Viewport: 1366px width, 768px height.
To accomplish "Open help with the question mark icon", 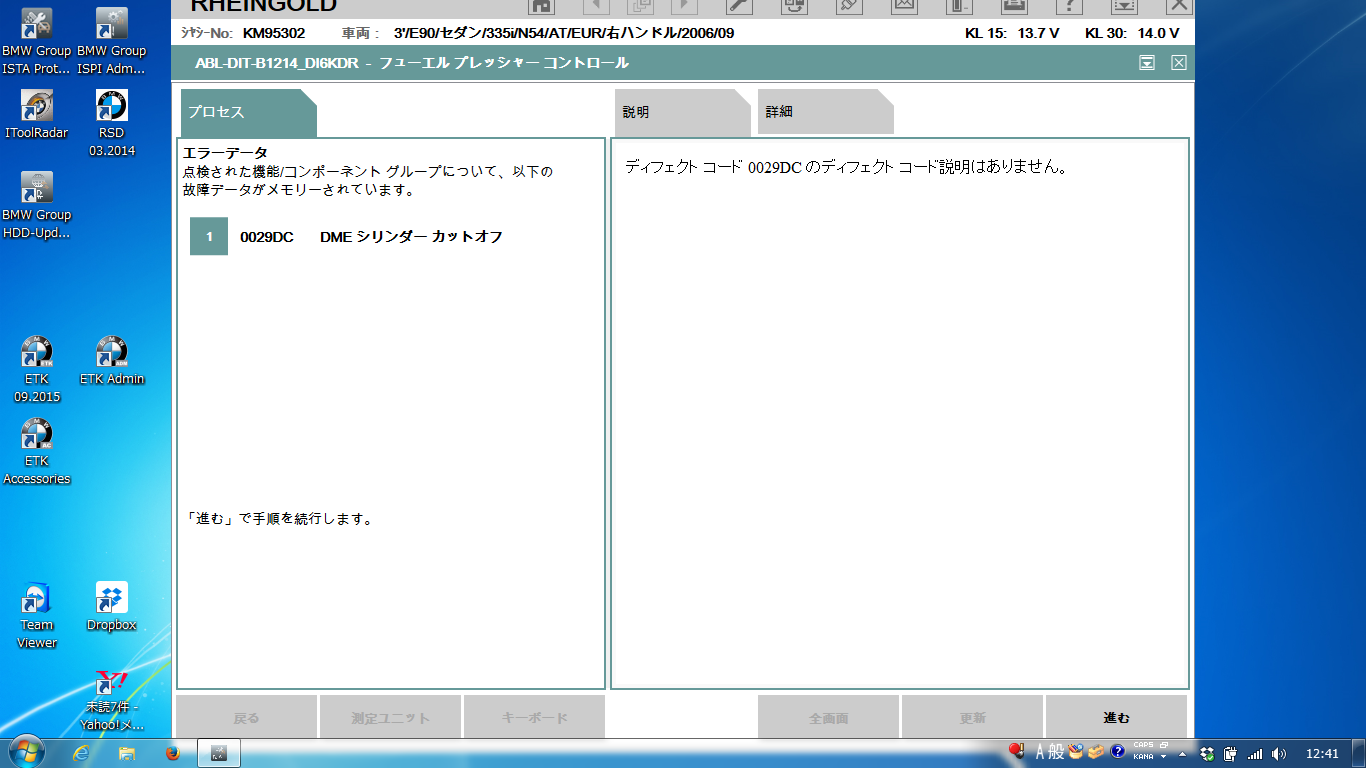I will [1069, 6].
